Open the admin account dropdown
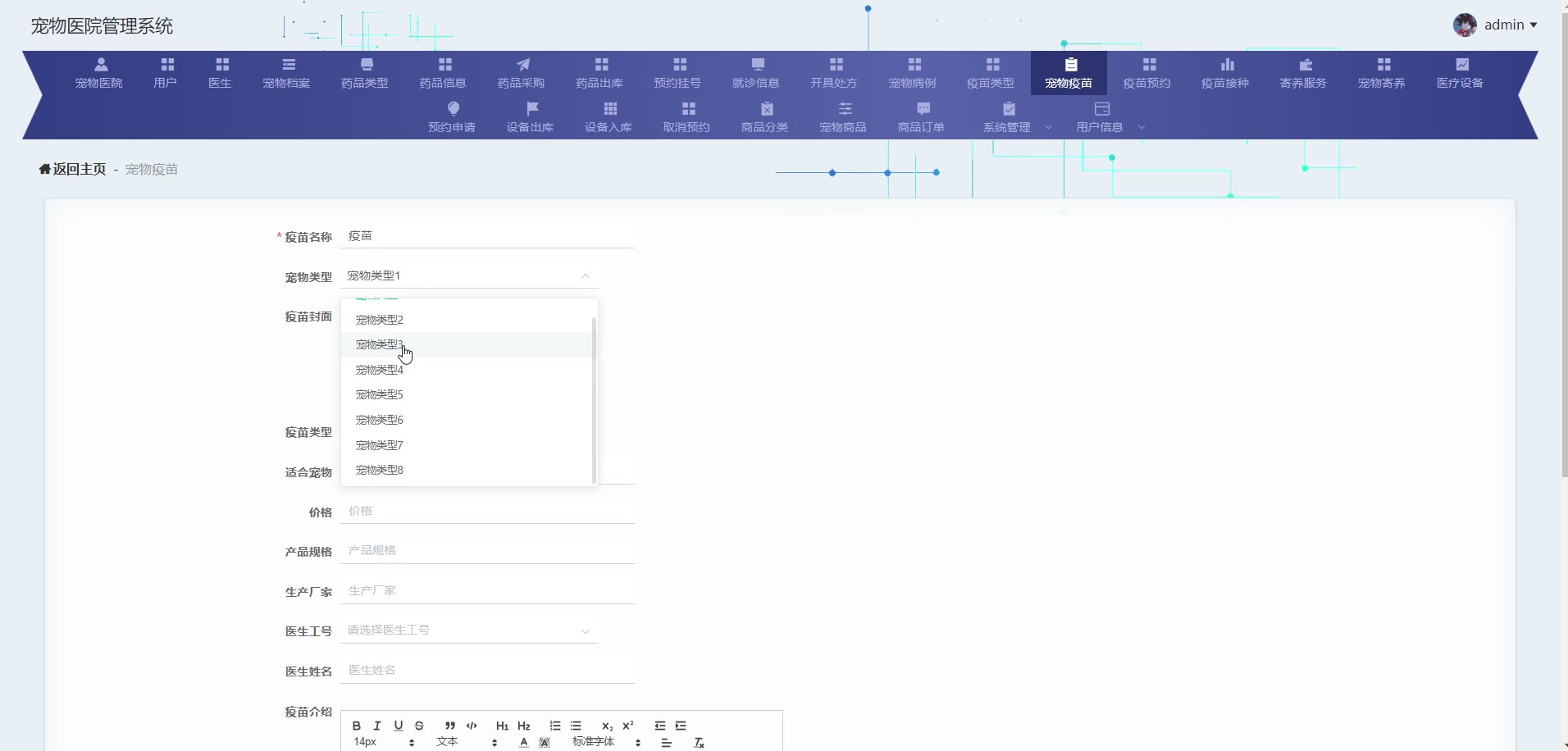The width and height of the screenshot is (1568, 751). pyautogui.click(x=1511, y=25)
